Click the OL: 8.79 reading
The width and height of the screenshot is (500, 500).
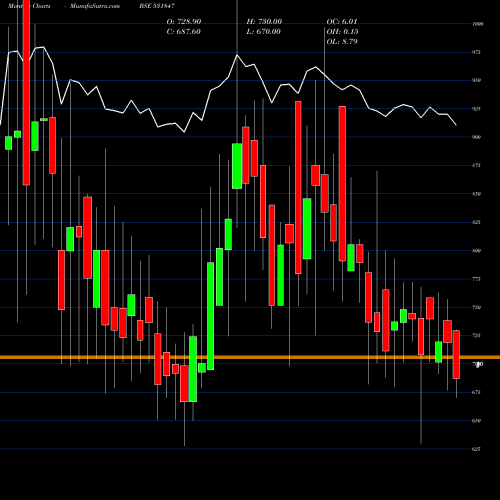point(342,41)
